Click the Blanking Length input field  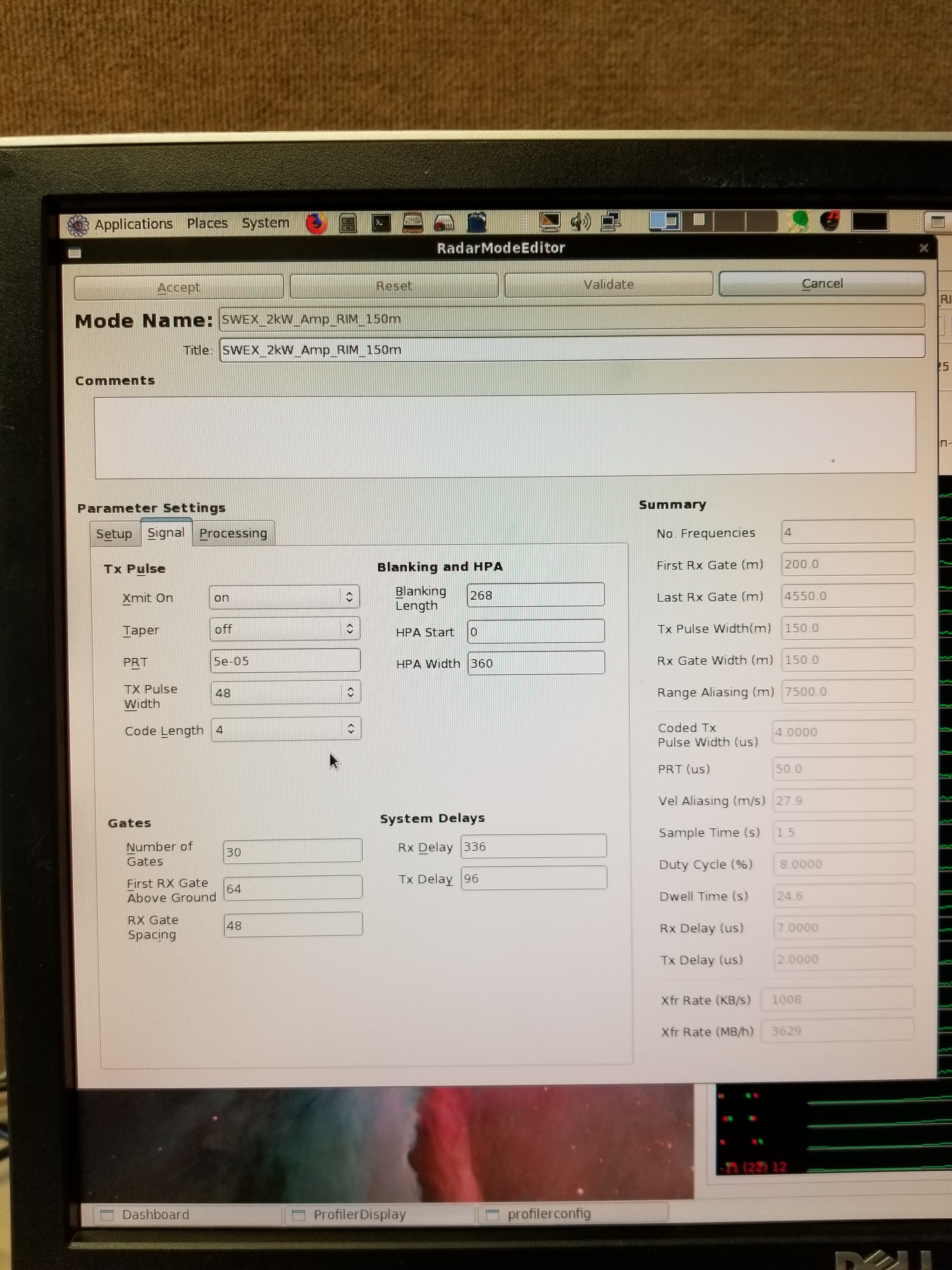[535, 595]
